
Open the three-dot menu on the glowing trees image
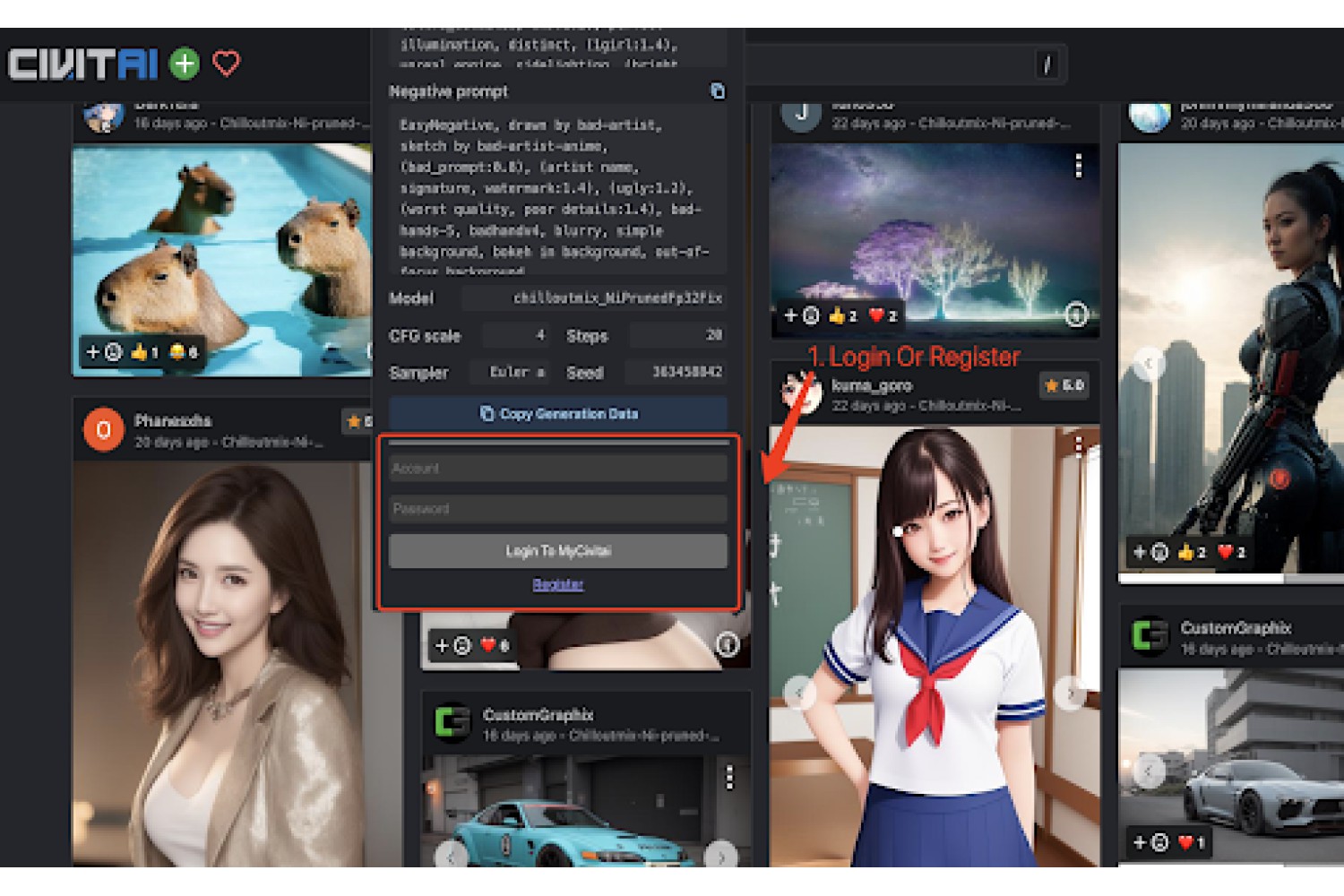point(1078,166)
